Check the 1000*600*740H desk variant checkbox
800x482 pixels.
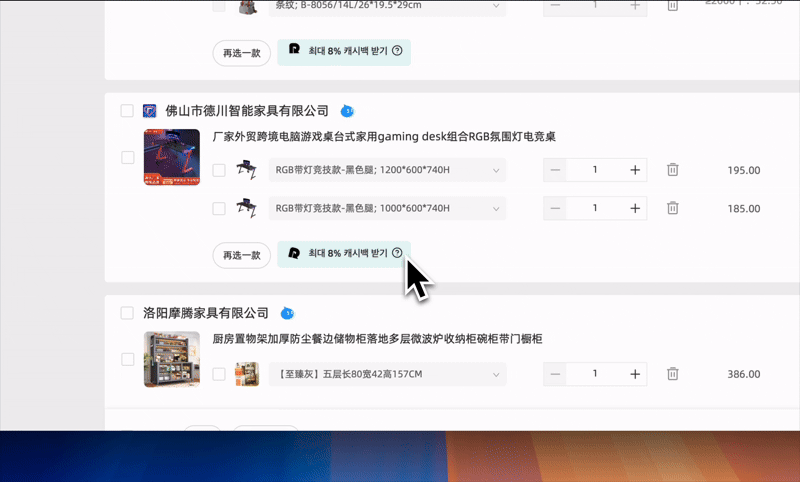[219, 208]
